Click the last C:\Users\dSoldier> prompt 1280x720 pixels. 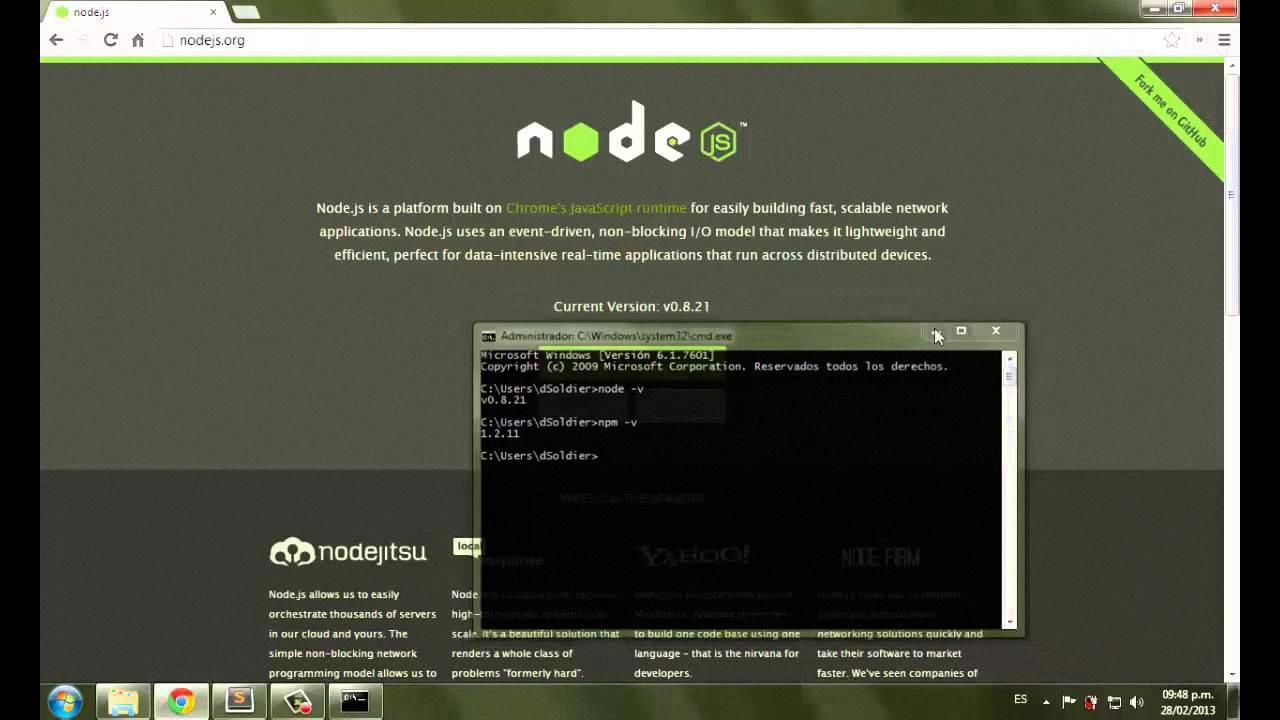(539, 456)
